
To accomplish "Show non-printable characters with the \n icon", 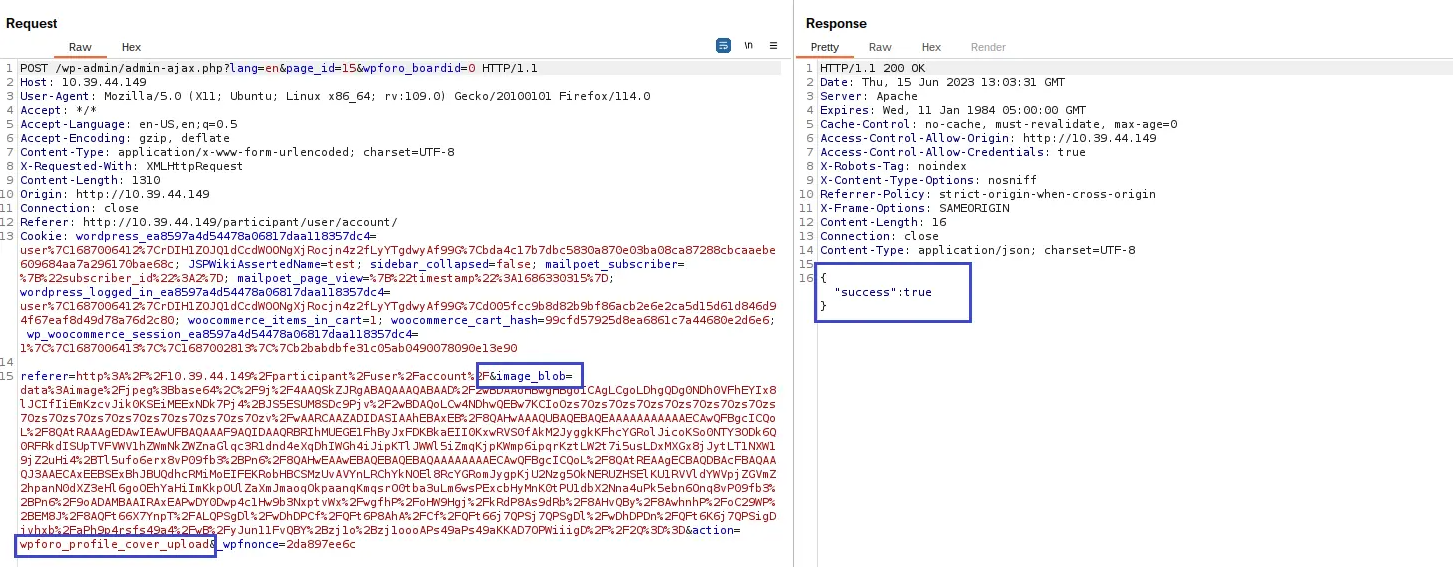I will click(x=749, y=46).
